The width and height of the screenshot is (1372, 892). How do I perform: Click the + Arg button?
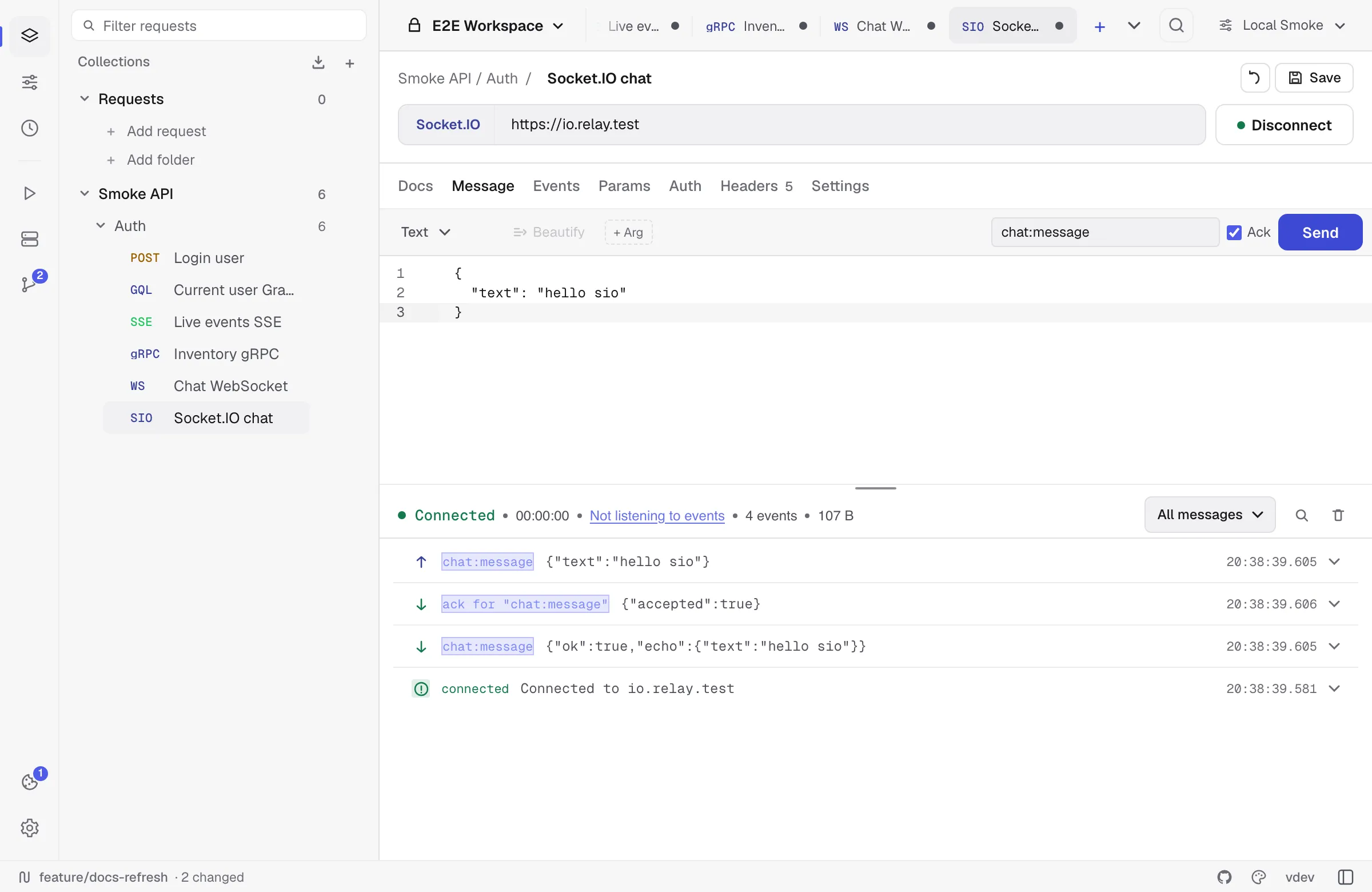[628, 232]
